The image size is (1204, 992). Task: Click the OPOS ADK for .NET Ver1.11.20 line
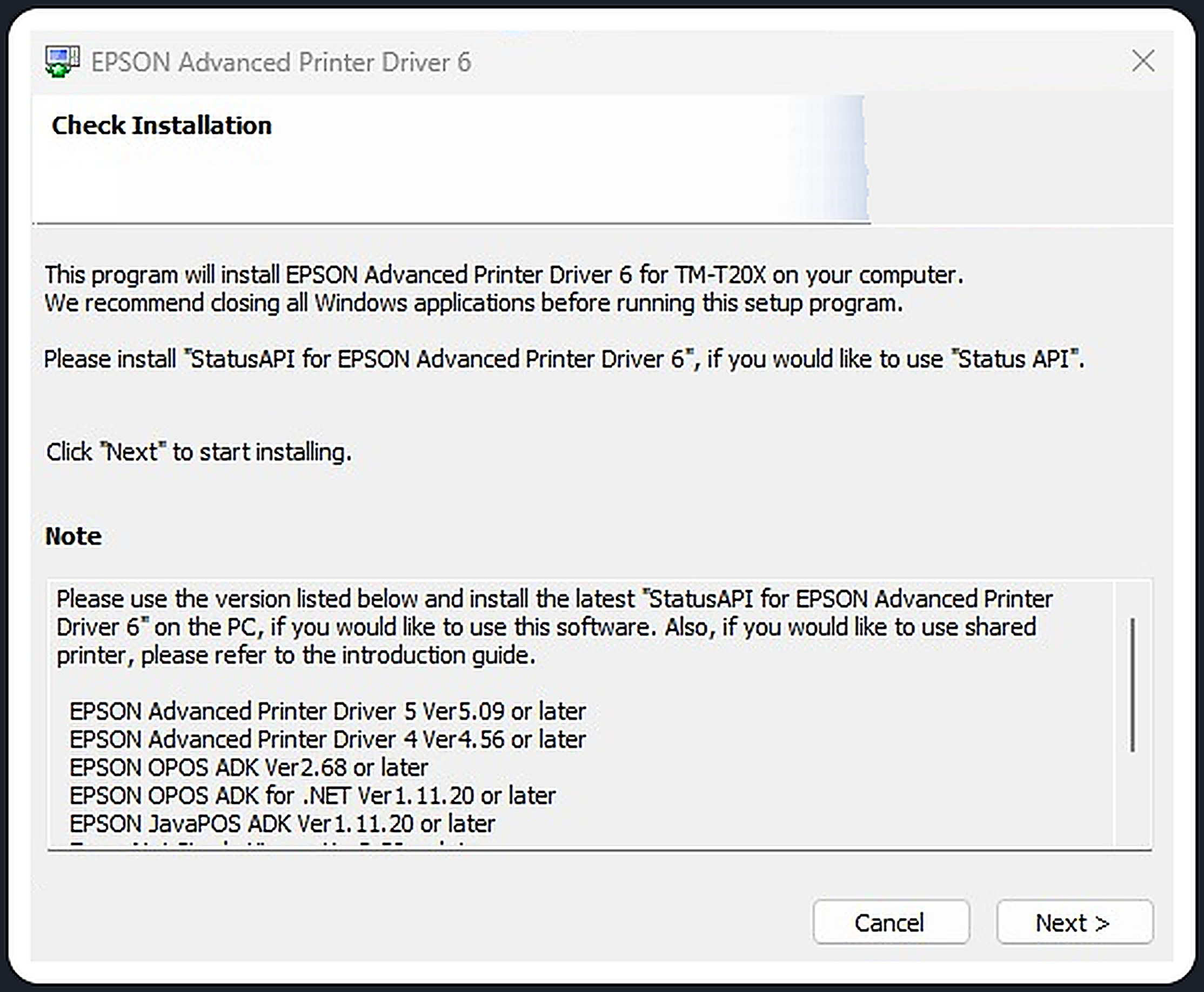click(x=312, y=795)
